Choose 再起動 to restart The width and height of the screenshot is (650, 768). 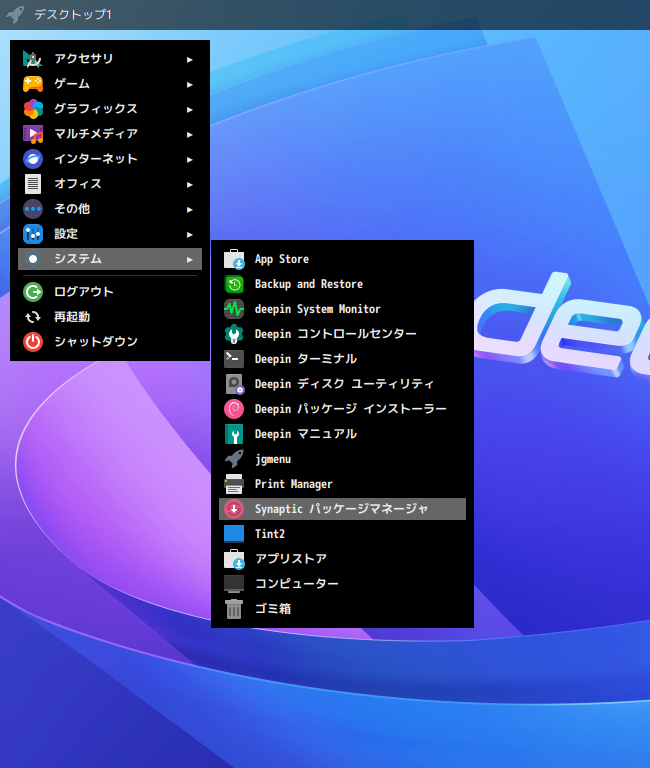110,317
